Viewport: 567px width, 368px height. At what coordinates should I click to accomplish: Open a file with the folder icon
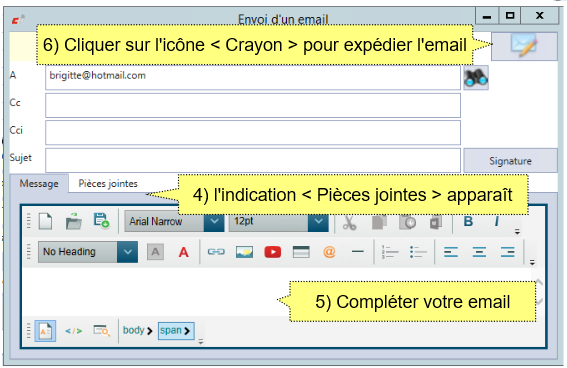point(74,221)
